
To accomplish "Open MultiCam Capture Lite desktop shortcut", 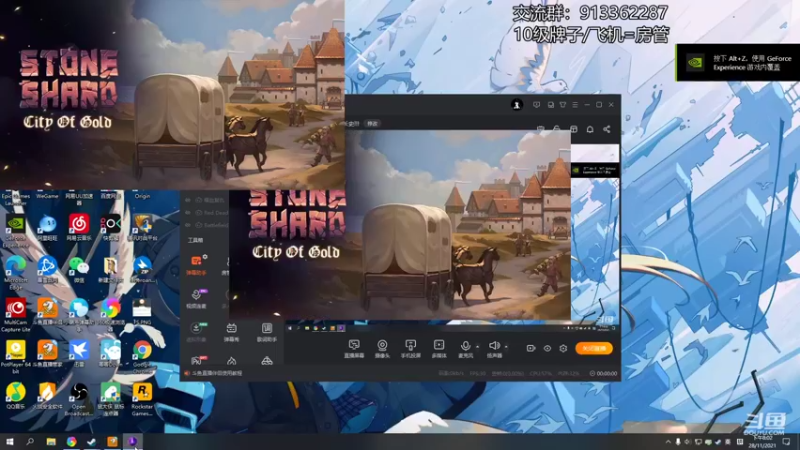I will (x=15, y=315).
